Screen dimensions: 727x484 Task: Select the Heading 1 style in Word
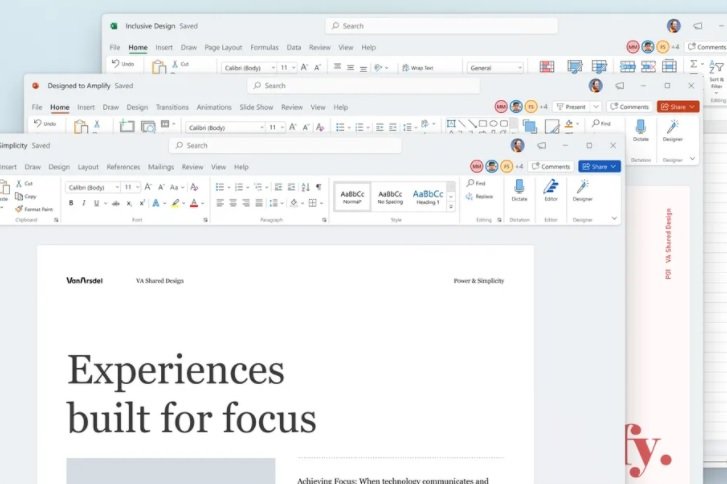coord(427,197)
